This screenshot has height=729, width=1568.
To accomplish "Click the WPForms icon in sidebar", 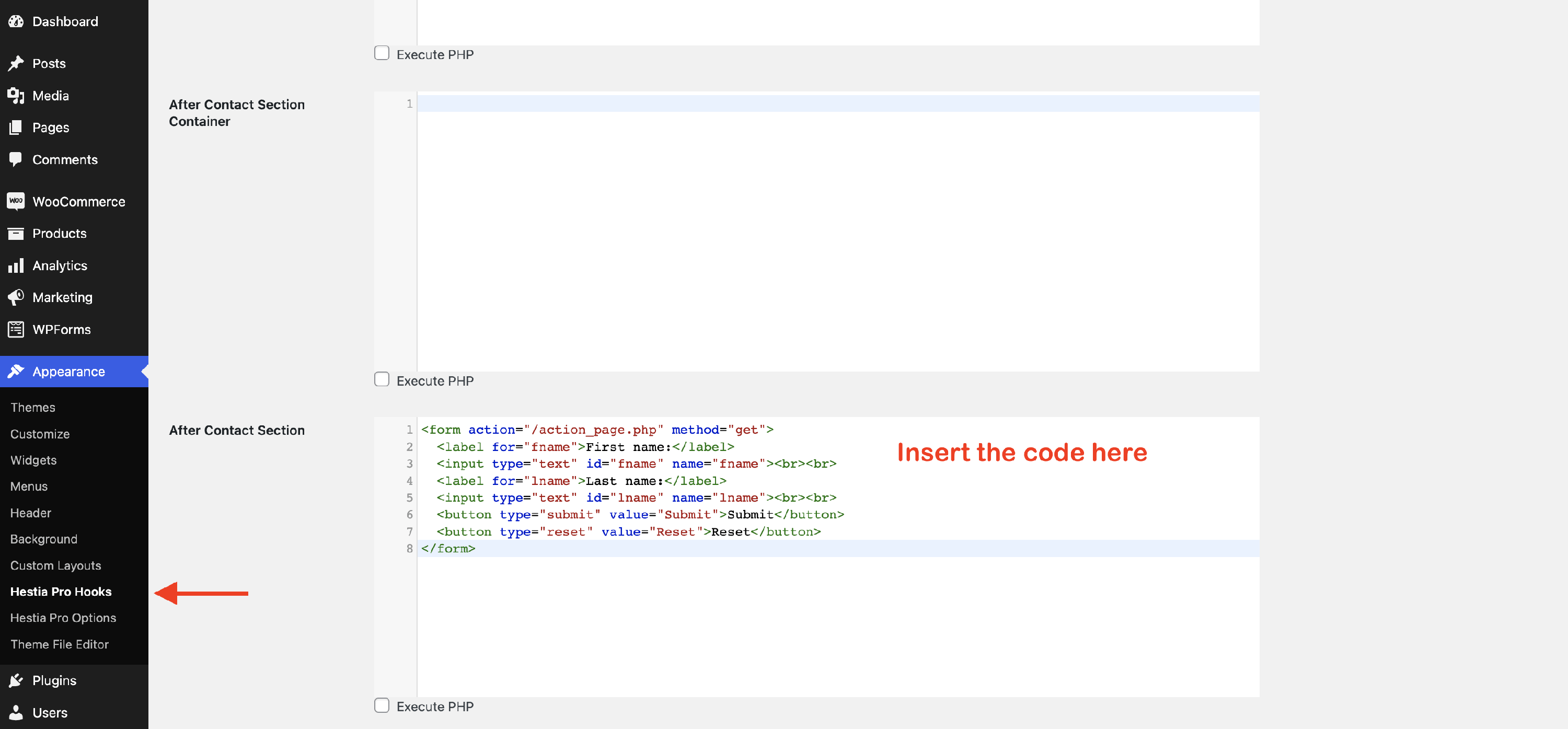I will (x=16, y=329).
